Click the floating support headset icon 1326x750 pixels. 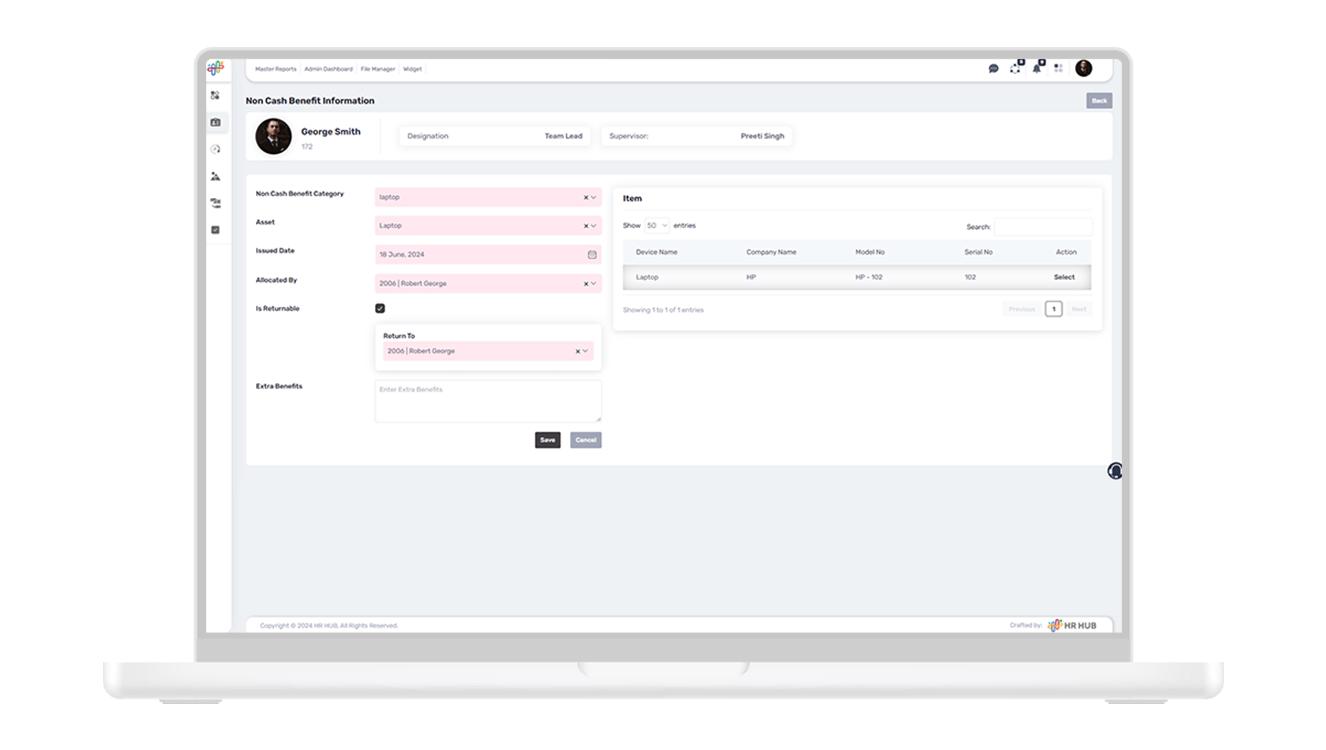(x=1115, y=471)
